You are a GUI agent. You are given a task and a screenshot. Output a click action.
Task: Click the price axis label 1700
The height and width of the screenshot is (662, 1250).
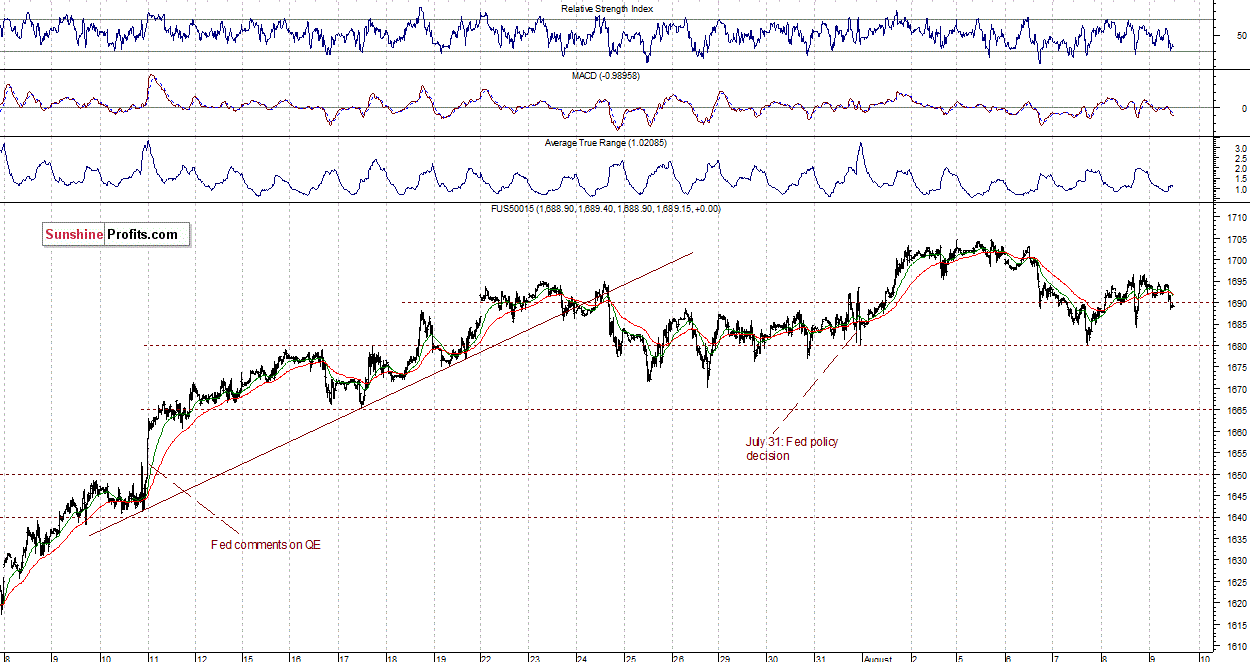(x=1237, y=261)
